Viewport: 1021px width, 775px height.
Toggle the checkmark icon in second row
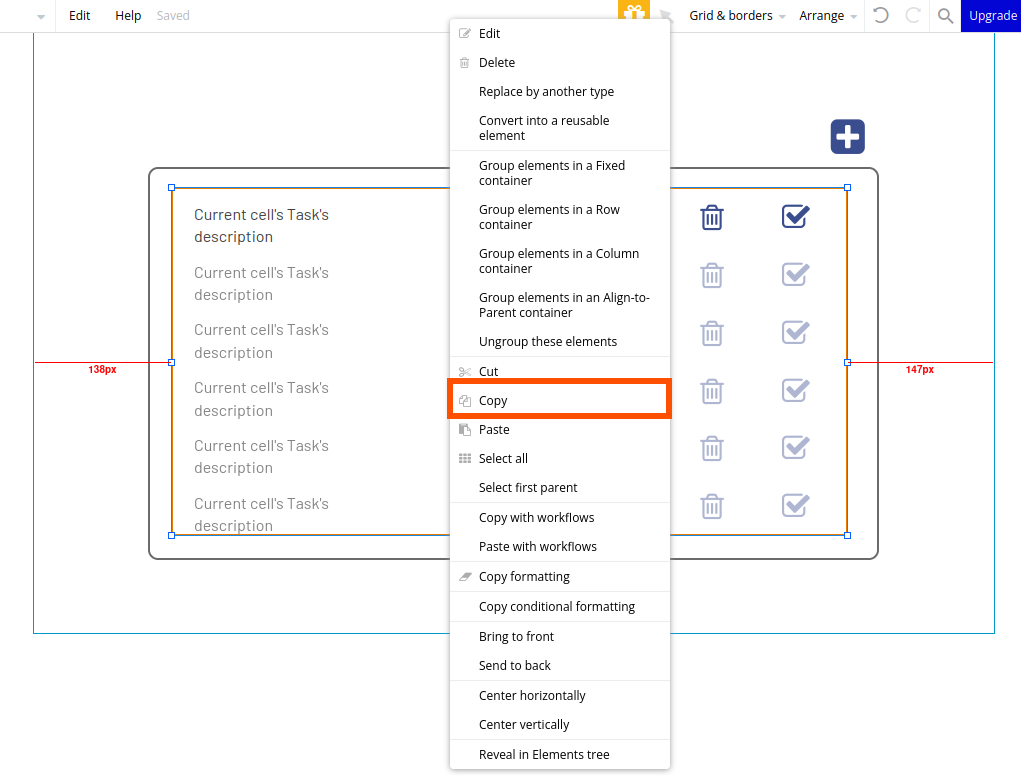click(x=795, y=274)
